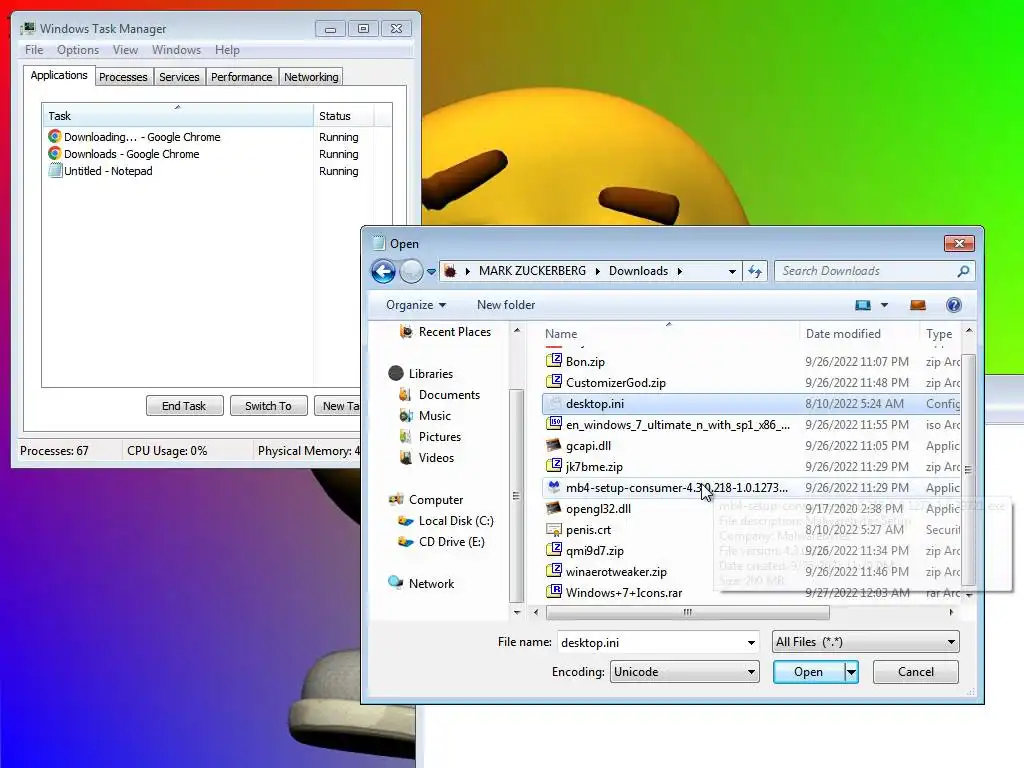
Task: Select the jk7bme.zip file icon
Action: click(554, 466)
